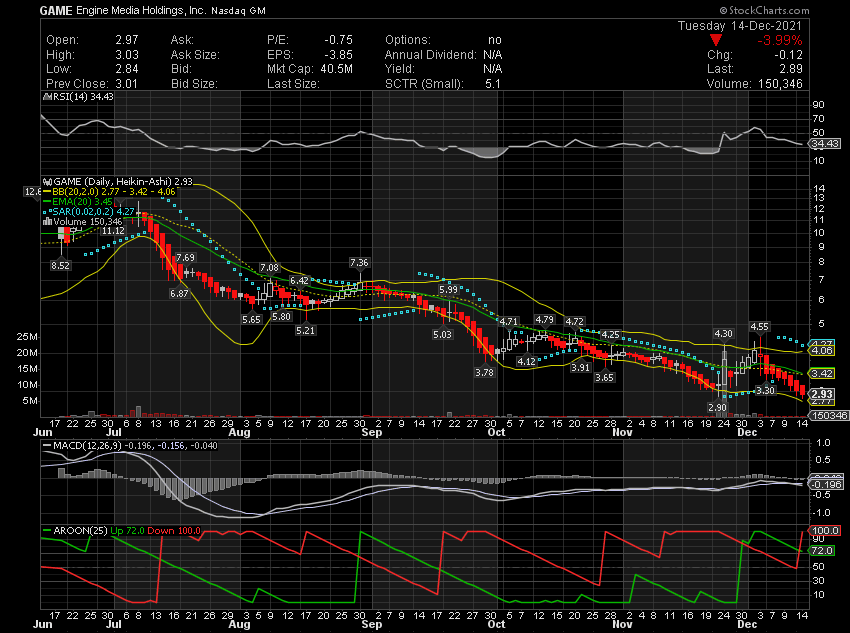
Task: Click the candlestick icon beside GAME legend
Action: (47, 182)
